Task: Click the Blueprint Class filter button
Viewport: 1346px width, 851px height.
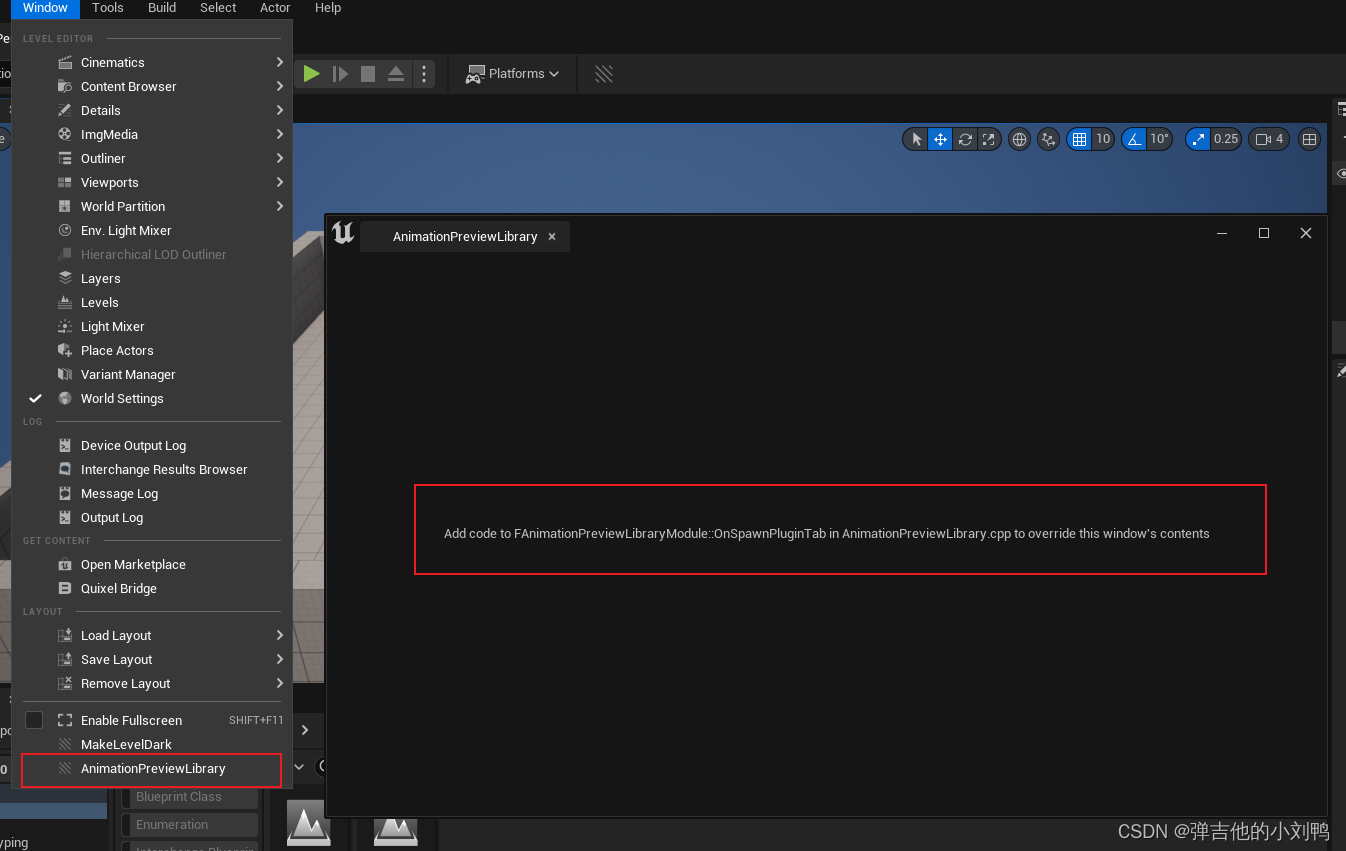Action: tap(190, 797)
